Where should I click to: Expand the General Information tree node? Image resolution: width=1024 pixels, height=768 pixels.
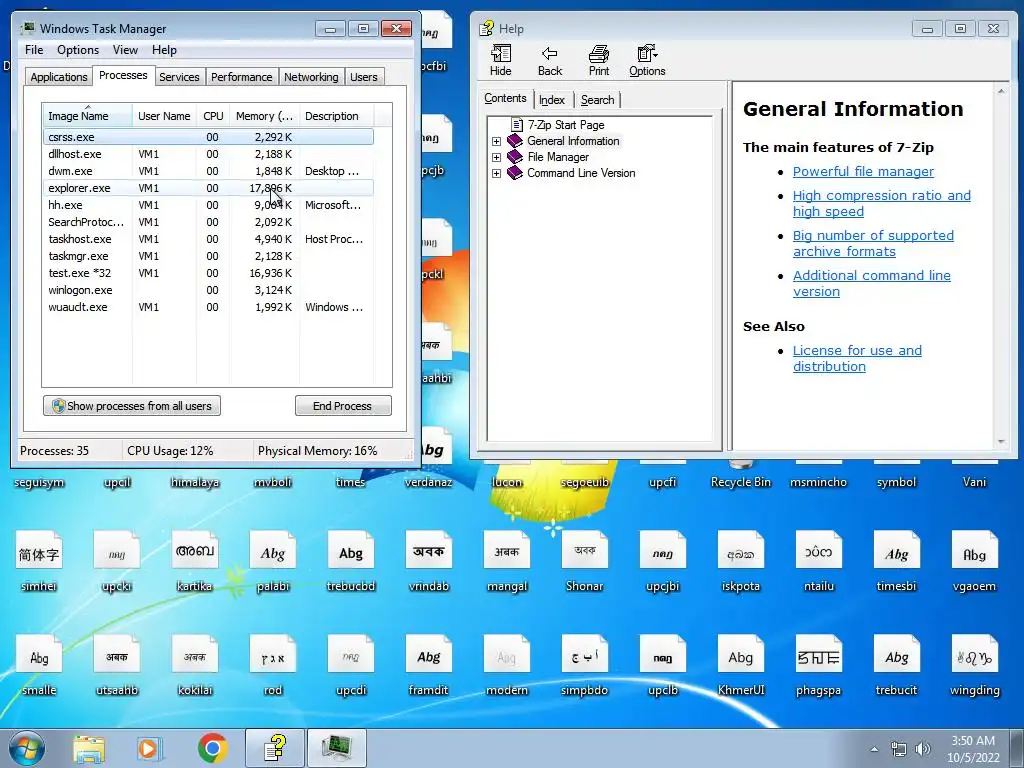pos(496,141)
